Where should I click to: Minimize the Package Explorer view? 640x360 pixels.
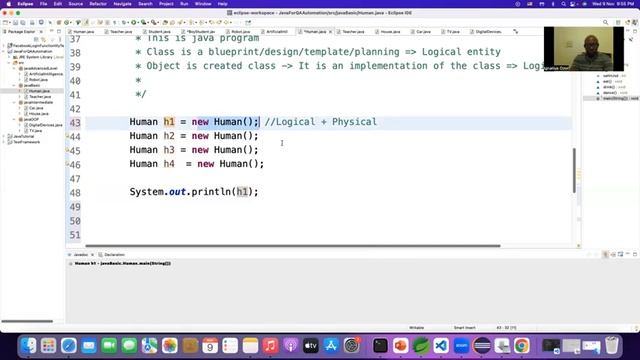pos(52,31)
